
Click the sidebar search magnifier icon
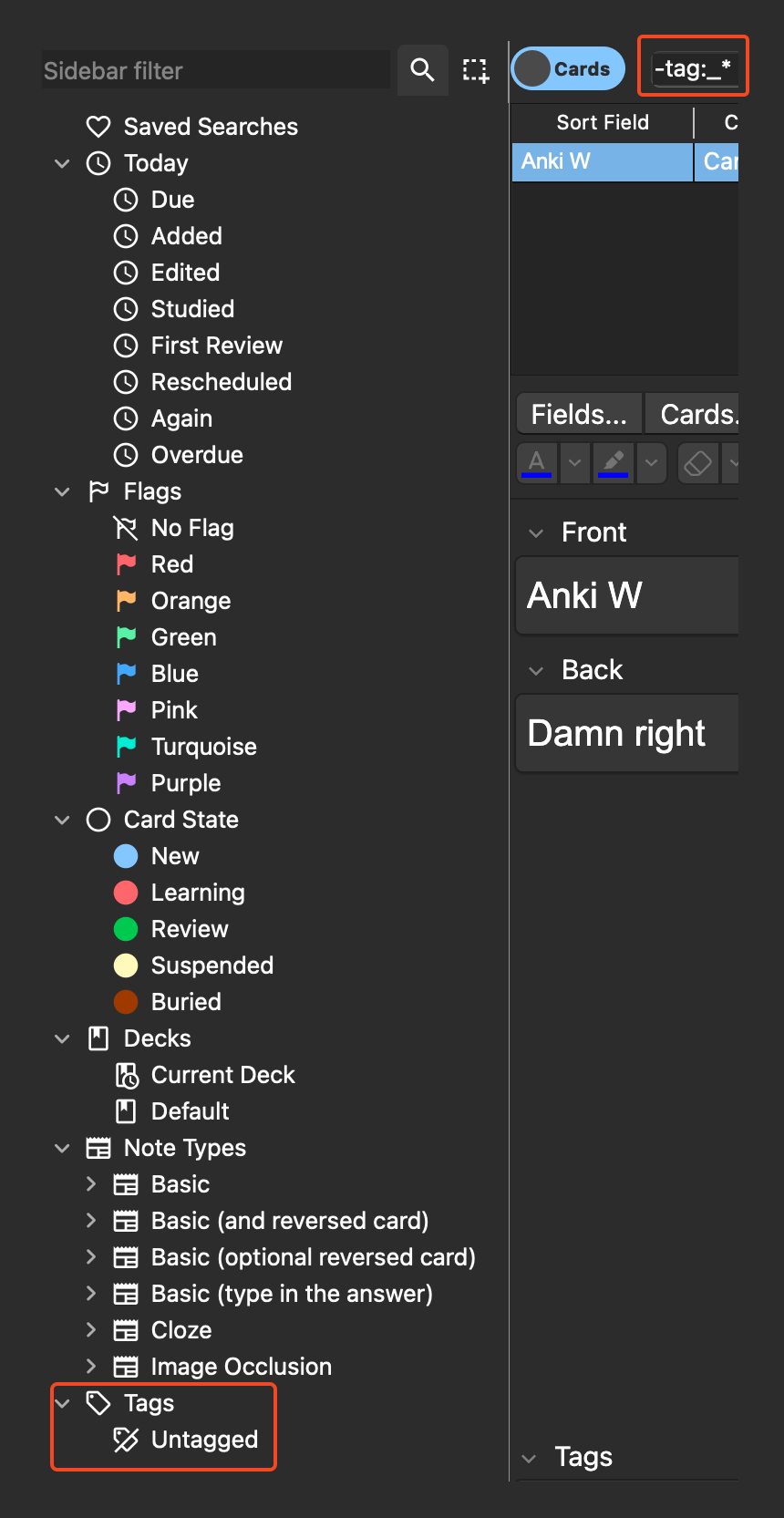(x=421, y=70)
